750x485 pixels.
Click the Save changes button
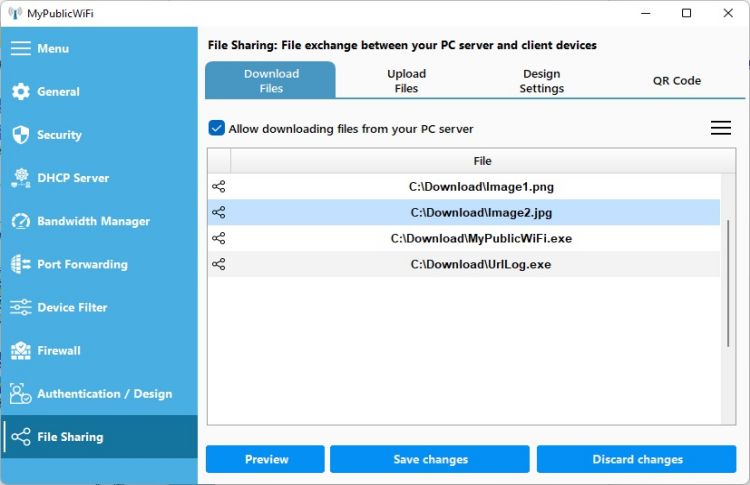(x=430, y=459)
